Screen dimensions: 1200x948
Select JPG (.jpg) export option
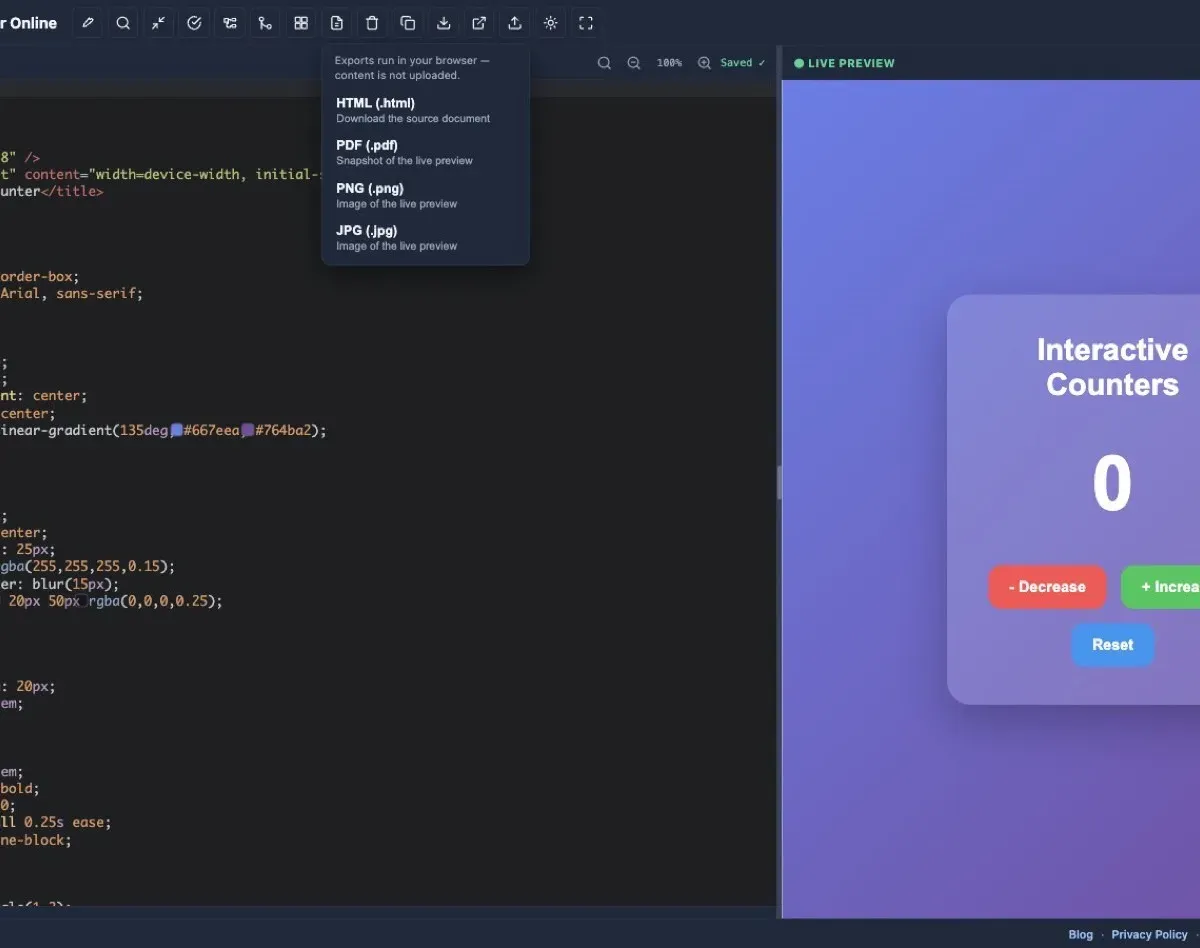pos(425,237)
